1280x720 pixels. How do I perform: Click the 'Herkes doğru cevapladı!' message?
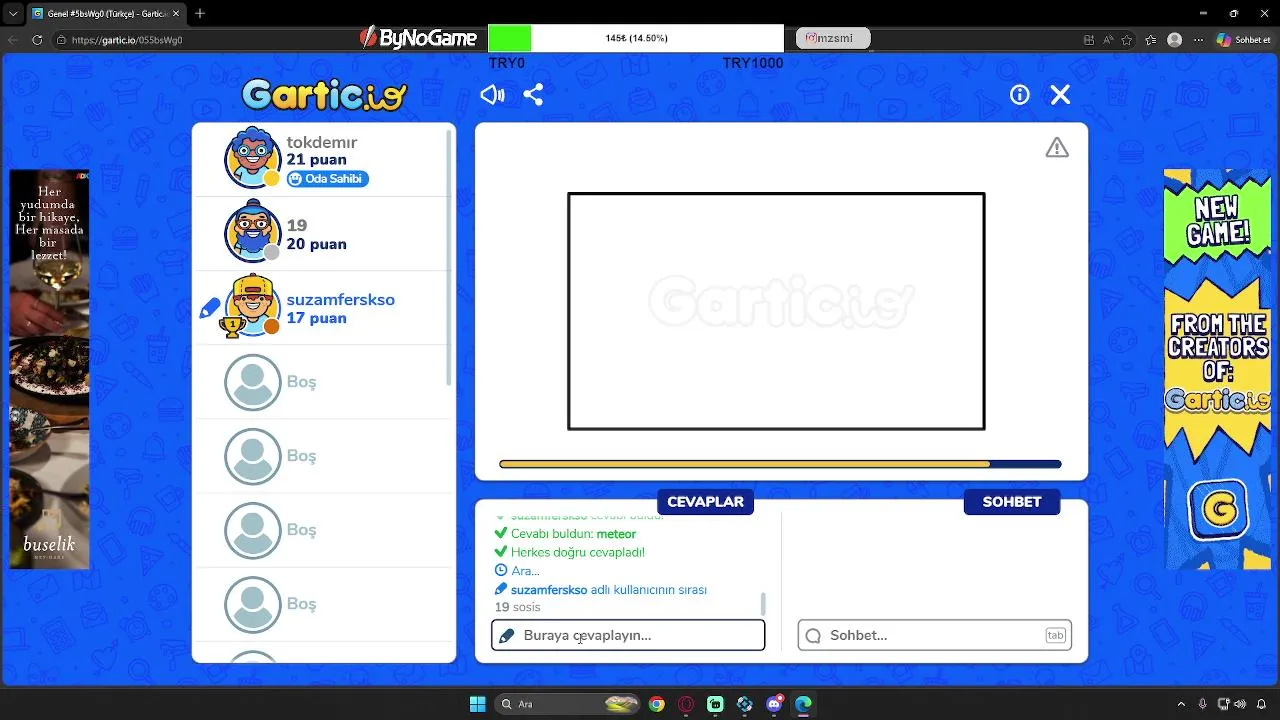click(x=577, y=552)
